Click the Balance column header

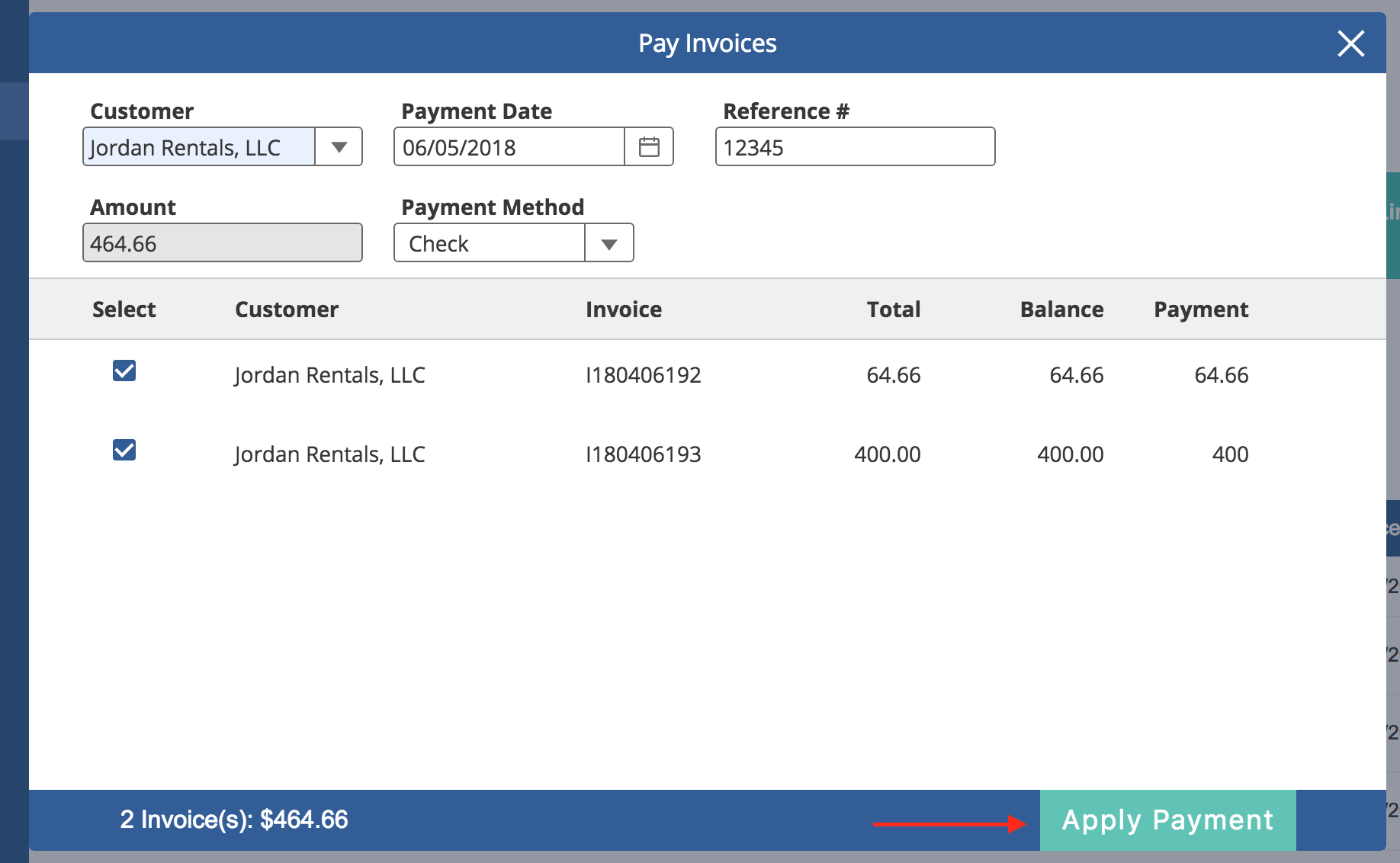1061,310
